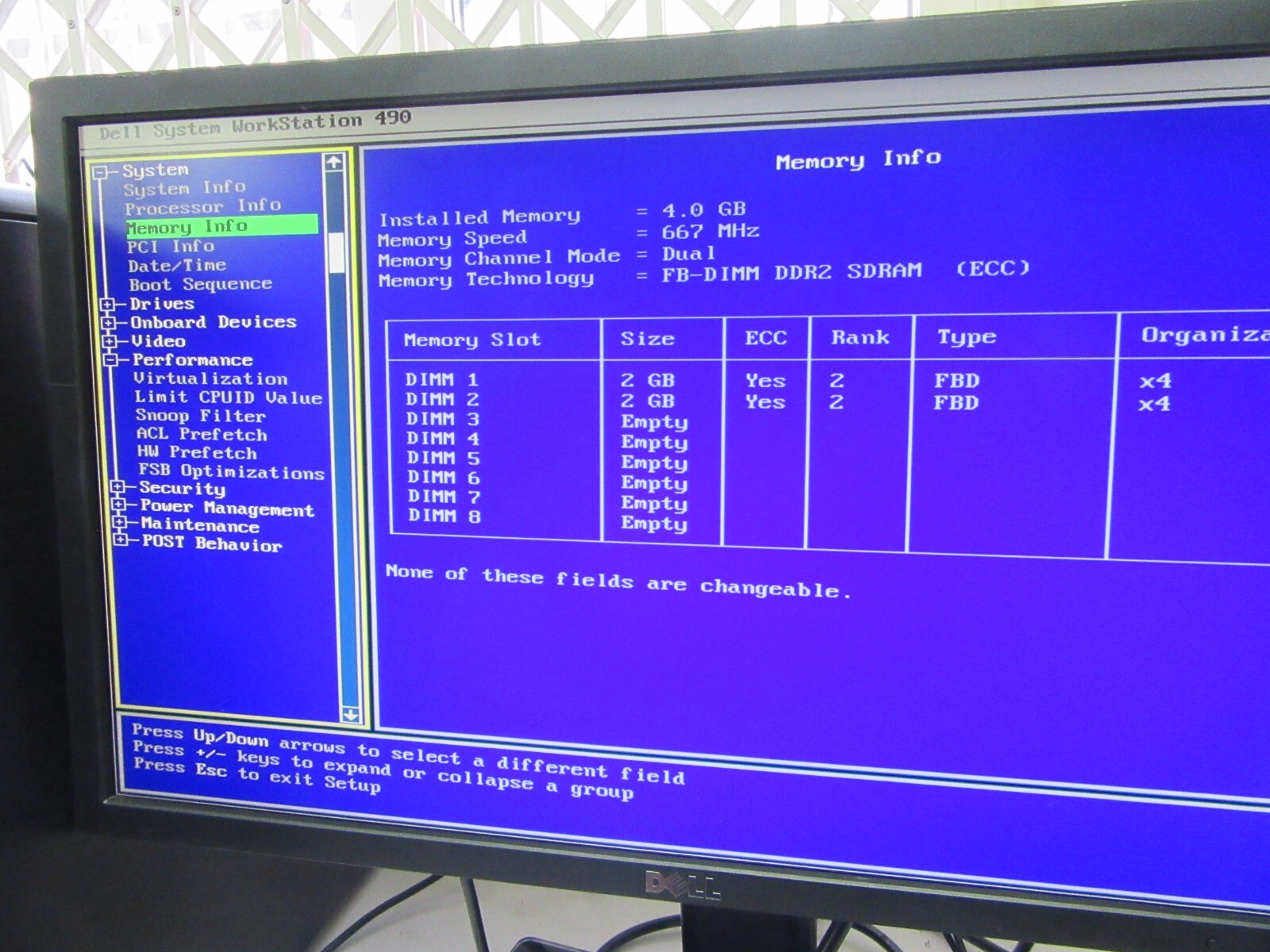Screen dimensions: 1270x952
Task: Click the FBD type of DIMM 2
Action: pos(956,402)
